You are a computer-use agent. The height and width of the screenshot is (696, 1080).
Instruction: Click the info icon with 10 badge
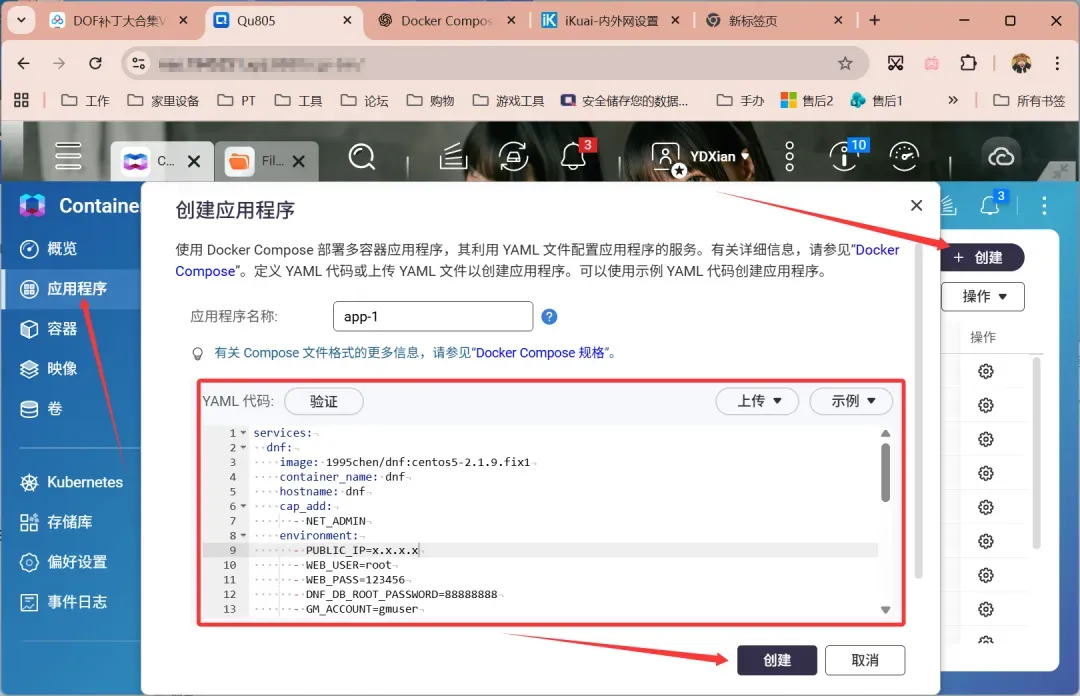click(843, 156)
